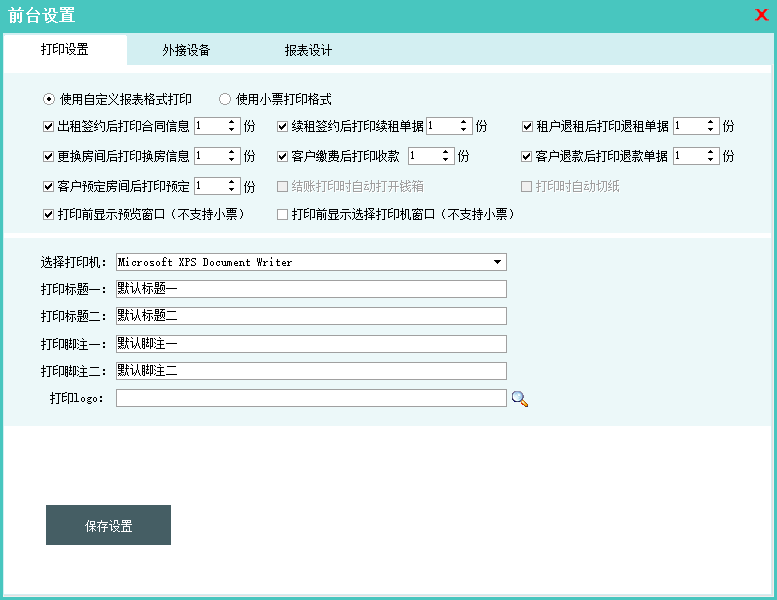The width and height of the screenshot is (777, 600).
Task: Open the 报表设计 tab
Action: click(x=308, y=50)
